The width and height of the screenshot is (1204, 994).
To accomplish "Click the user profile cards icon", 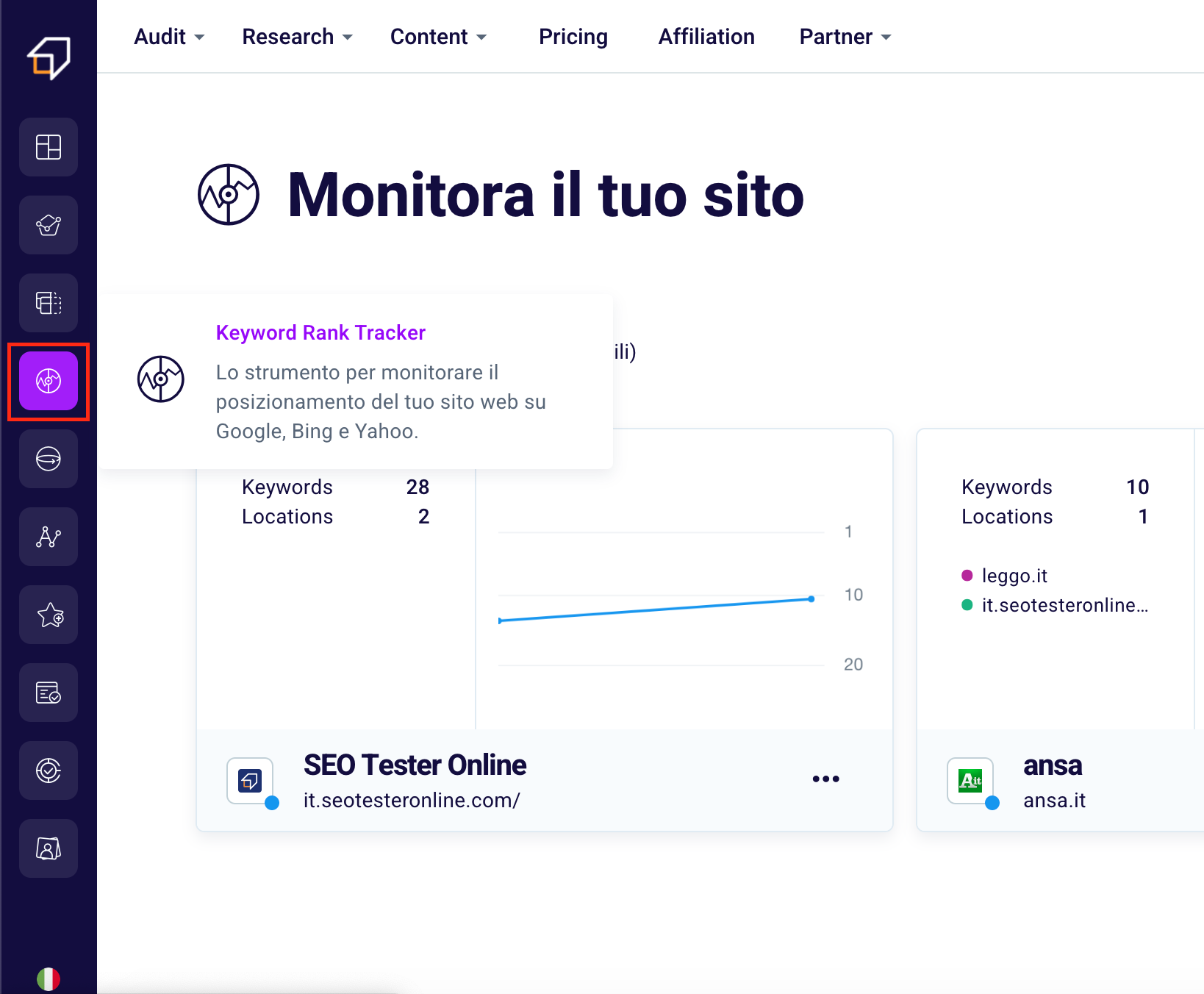I will 49,848.
